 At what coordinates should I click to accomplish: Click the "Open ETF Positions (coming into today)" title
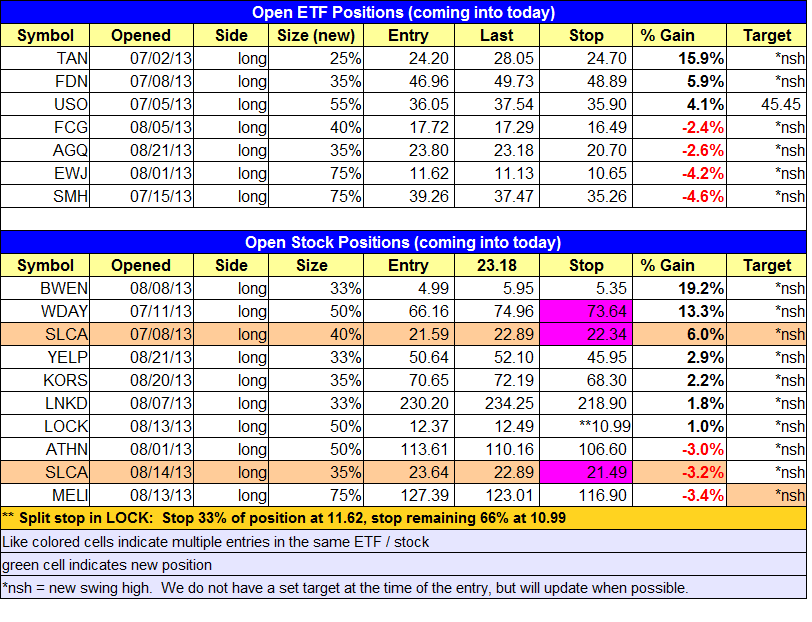403,12
